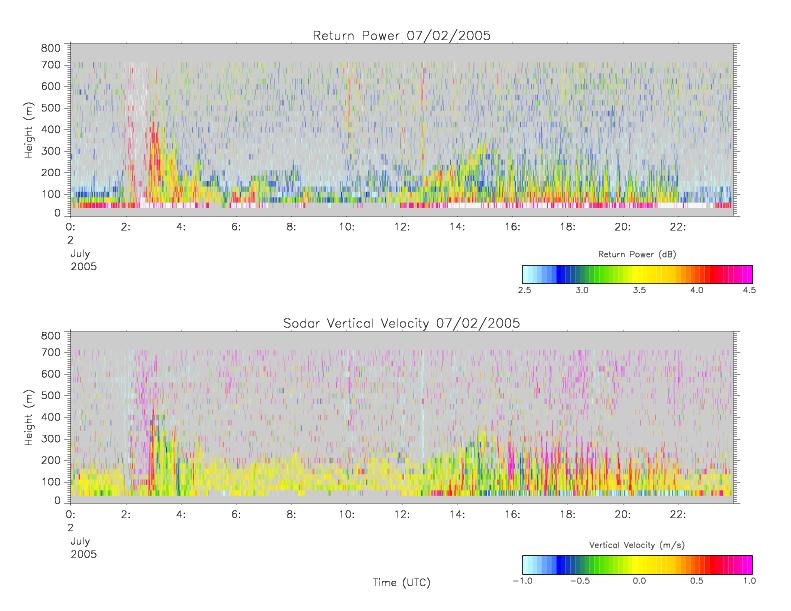Image resolution: width=791 pixels, height=611 pixels.
Task: Click the "22:" time tick under Return Power plot
Action: point(677,227)
